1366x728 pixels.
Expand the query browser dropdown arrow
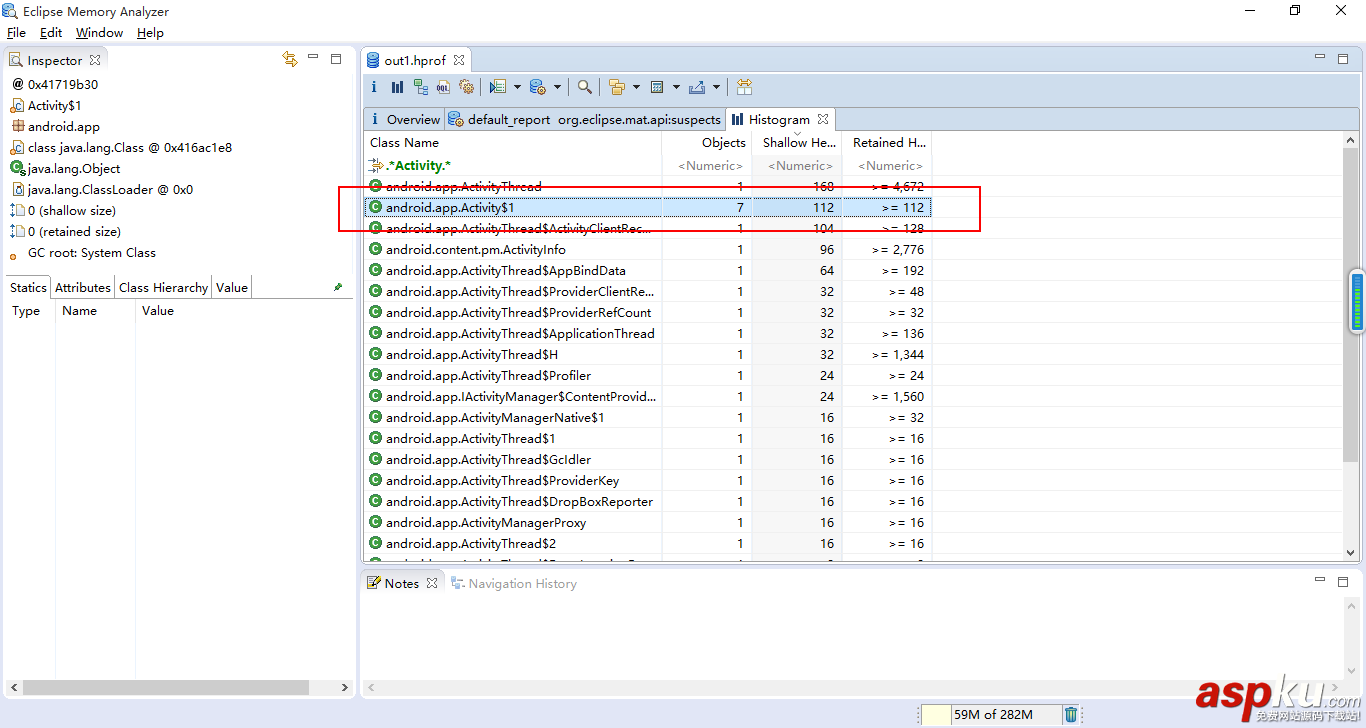pyautogui.click(x=557, y=87)
